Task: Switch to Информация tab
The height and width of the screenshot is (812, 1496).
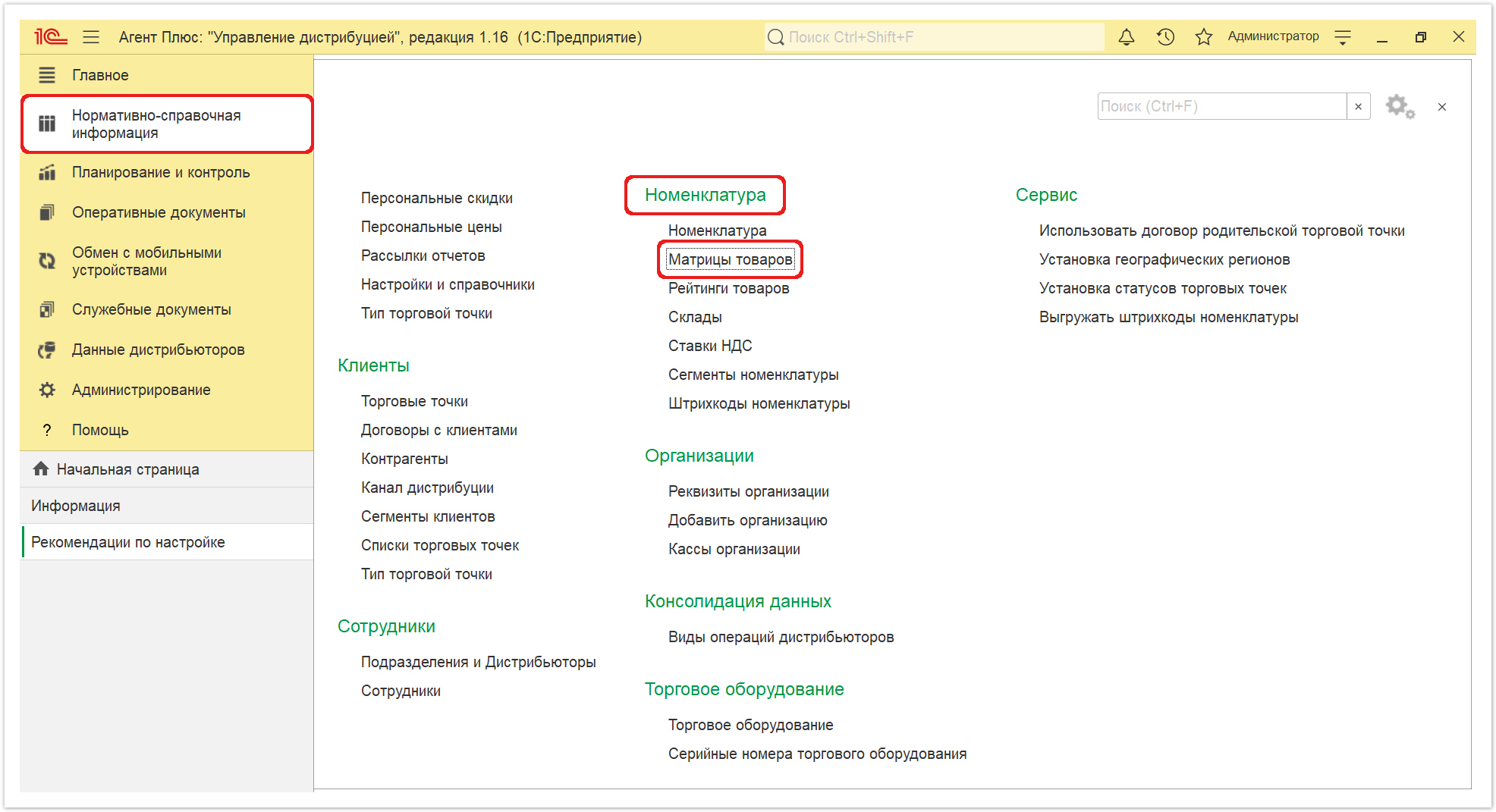Action: [x=167, y=506]
